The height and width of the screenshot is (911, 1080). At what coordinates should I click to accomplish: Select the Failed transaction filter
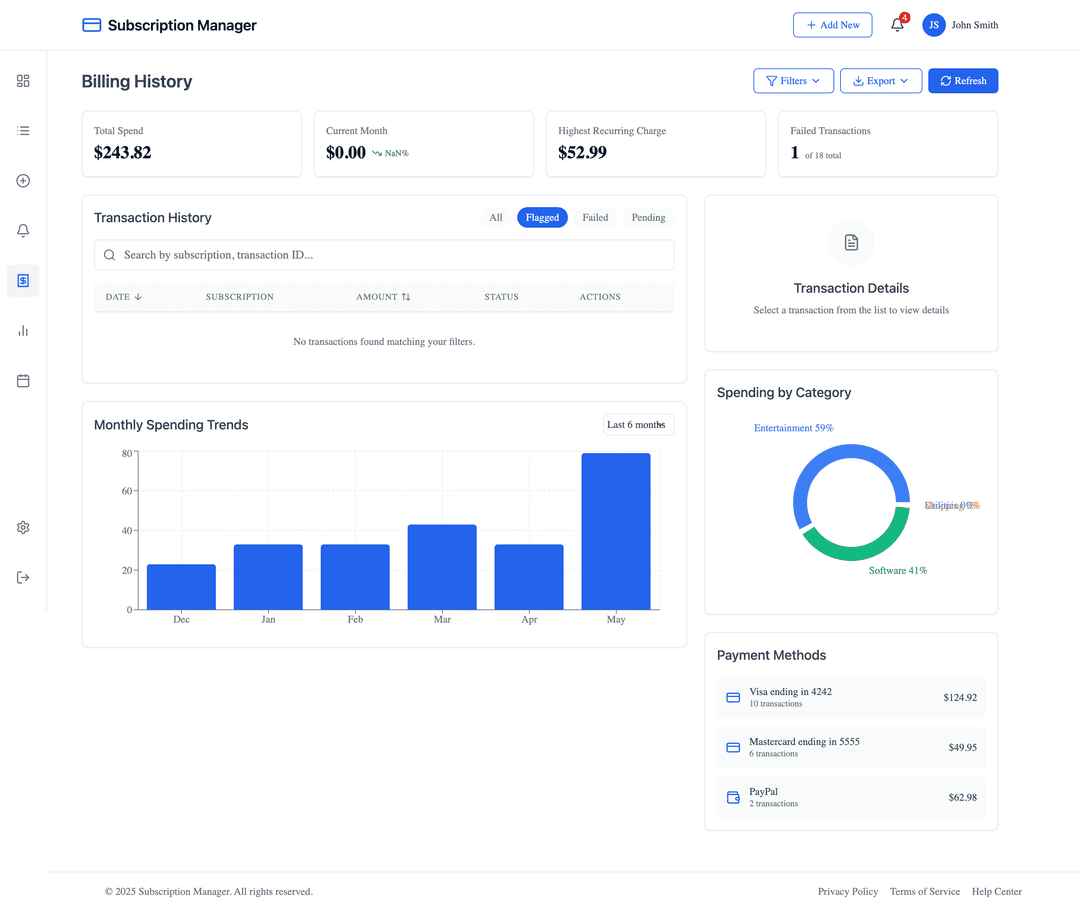tap(595, 217)
